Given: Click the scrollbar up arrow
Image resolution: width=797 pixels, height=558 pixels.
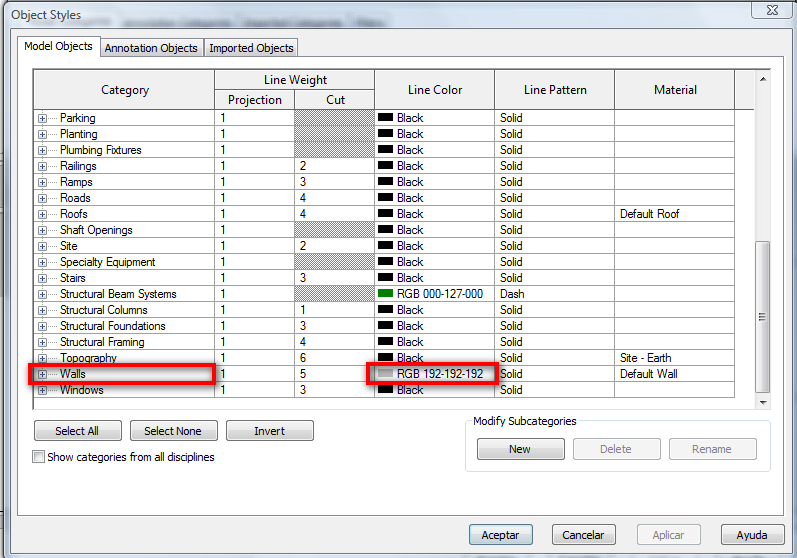Looking at the screenshot, I should [x=763, y=79].
